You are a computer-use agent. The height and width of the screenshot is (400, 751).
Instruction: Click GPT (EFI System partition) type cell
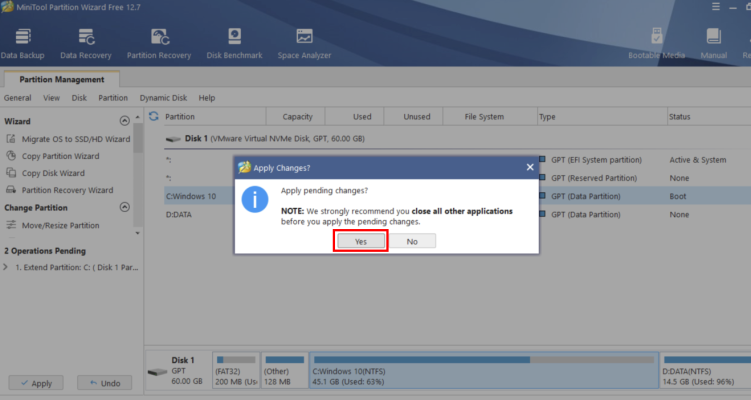click(596, 160)
